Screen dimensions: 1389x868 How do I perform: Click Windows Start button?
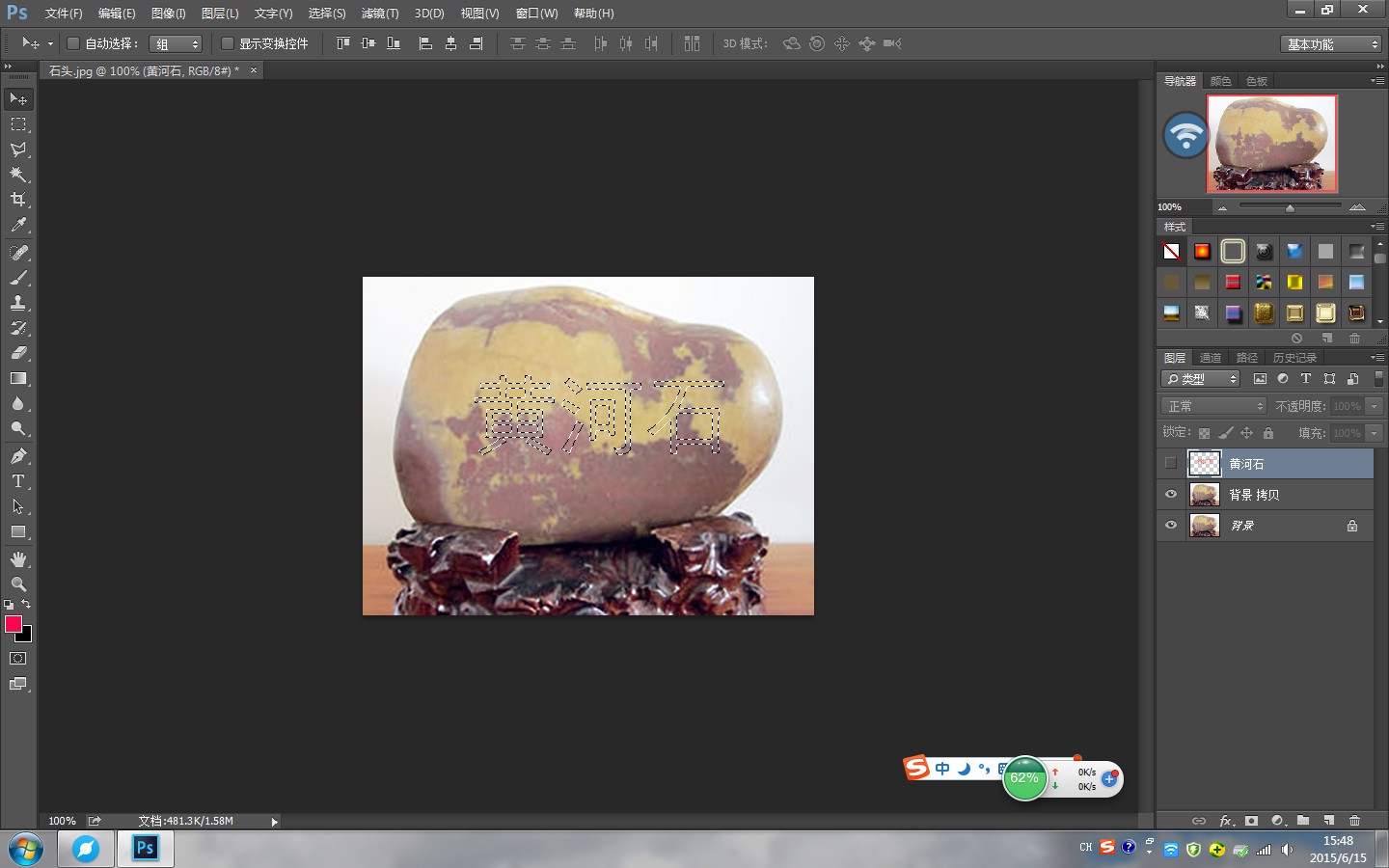pyautogui.click(x=26, y=850)
